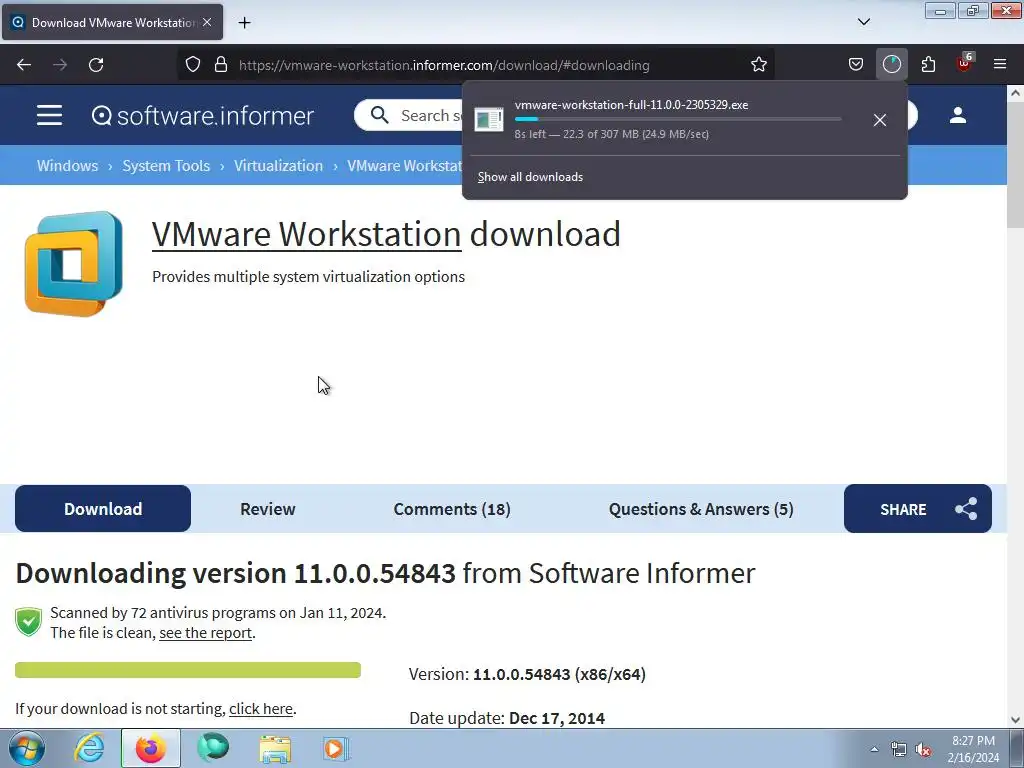Click the download panel progress bar
1024x768 pixels.
[x=678, y=119]
